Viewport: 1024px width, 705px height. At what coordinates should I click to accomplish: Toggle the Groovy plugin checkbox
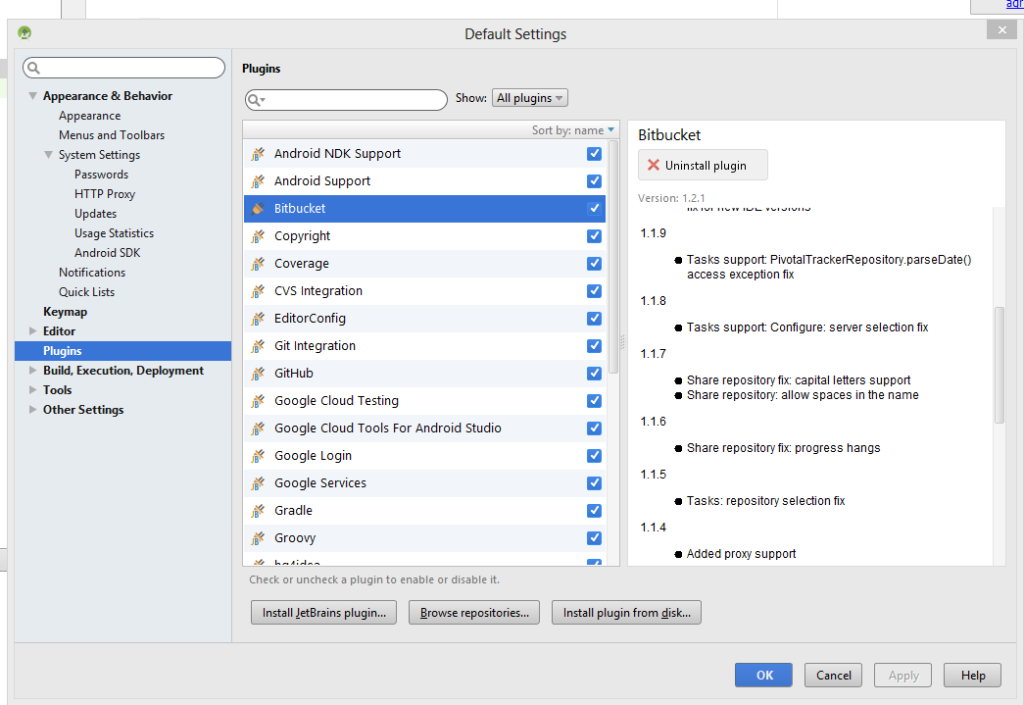pos(594,538)
